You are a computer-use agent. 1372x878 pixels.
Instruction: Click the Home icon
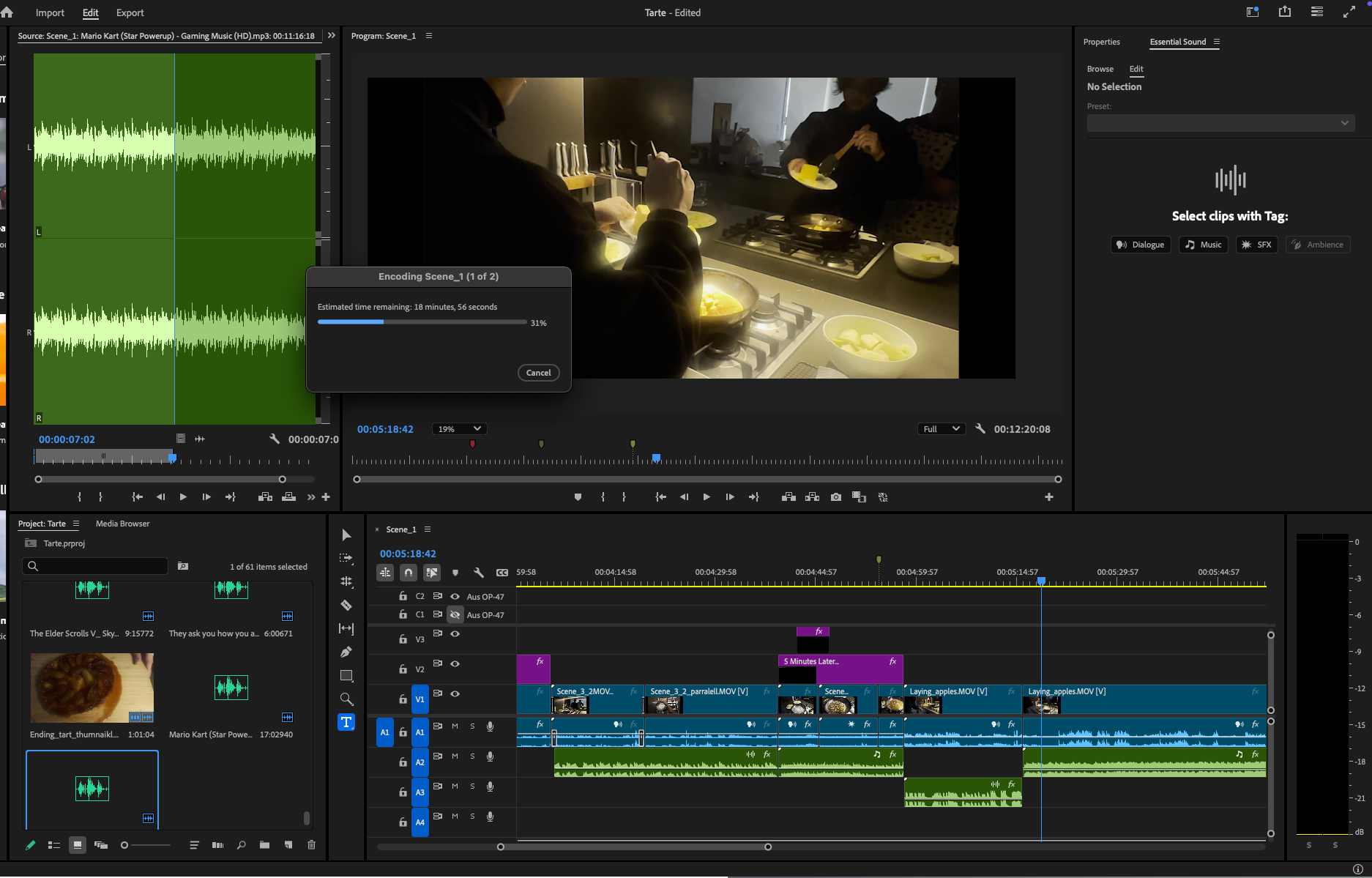(x=7, y=12)
